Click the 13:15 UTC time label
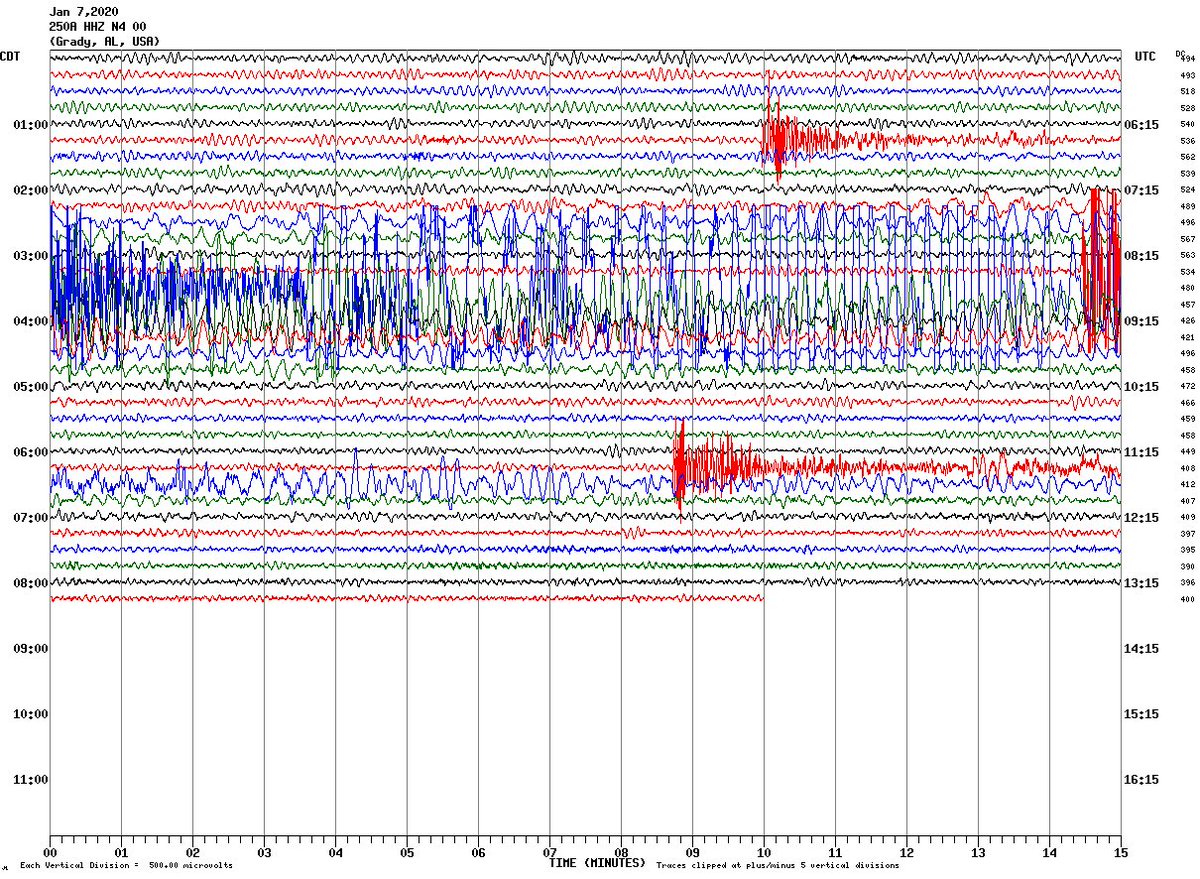The height and width of the screenshot is (879, 1200). tap(1142, 583)
